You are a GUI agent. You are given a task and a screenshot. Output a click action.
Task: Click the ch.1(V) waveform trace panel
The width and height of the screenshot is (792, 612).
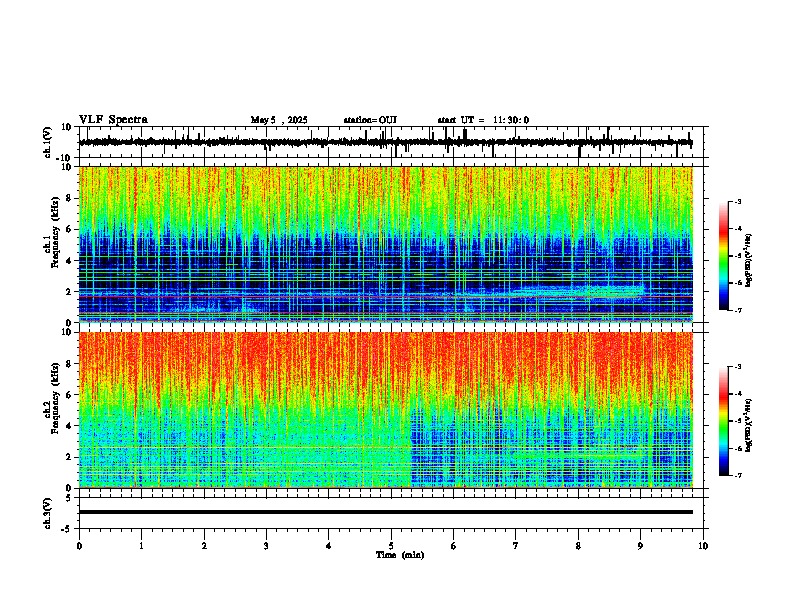[393, 142]
